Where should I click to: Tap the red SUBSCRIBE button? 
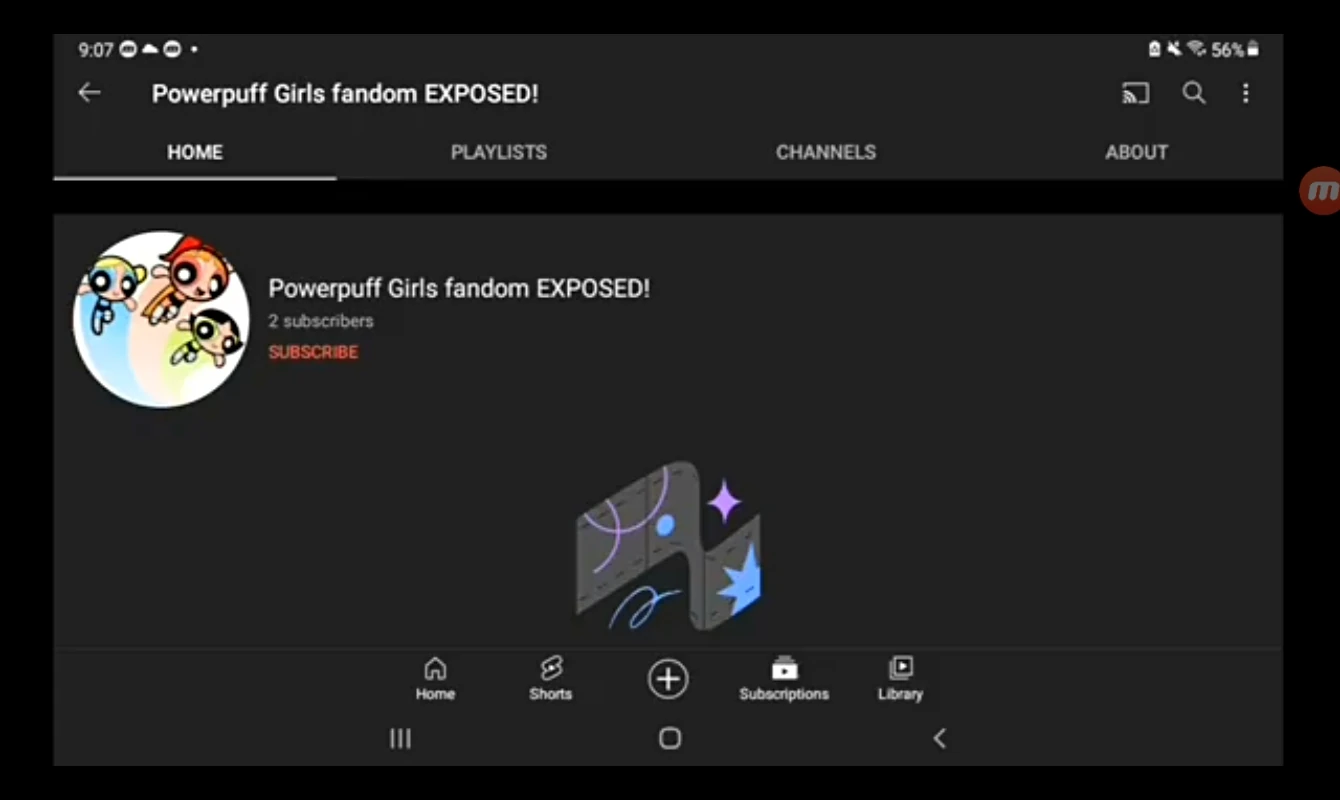point(313,352)
